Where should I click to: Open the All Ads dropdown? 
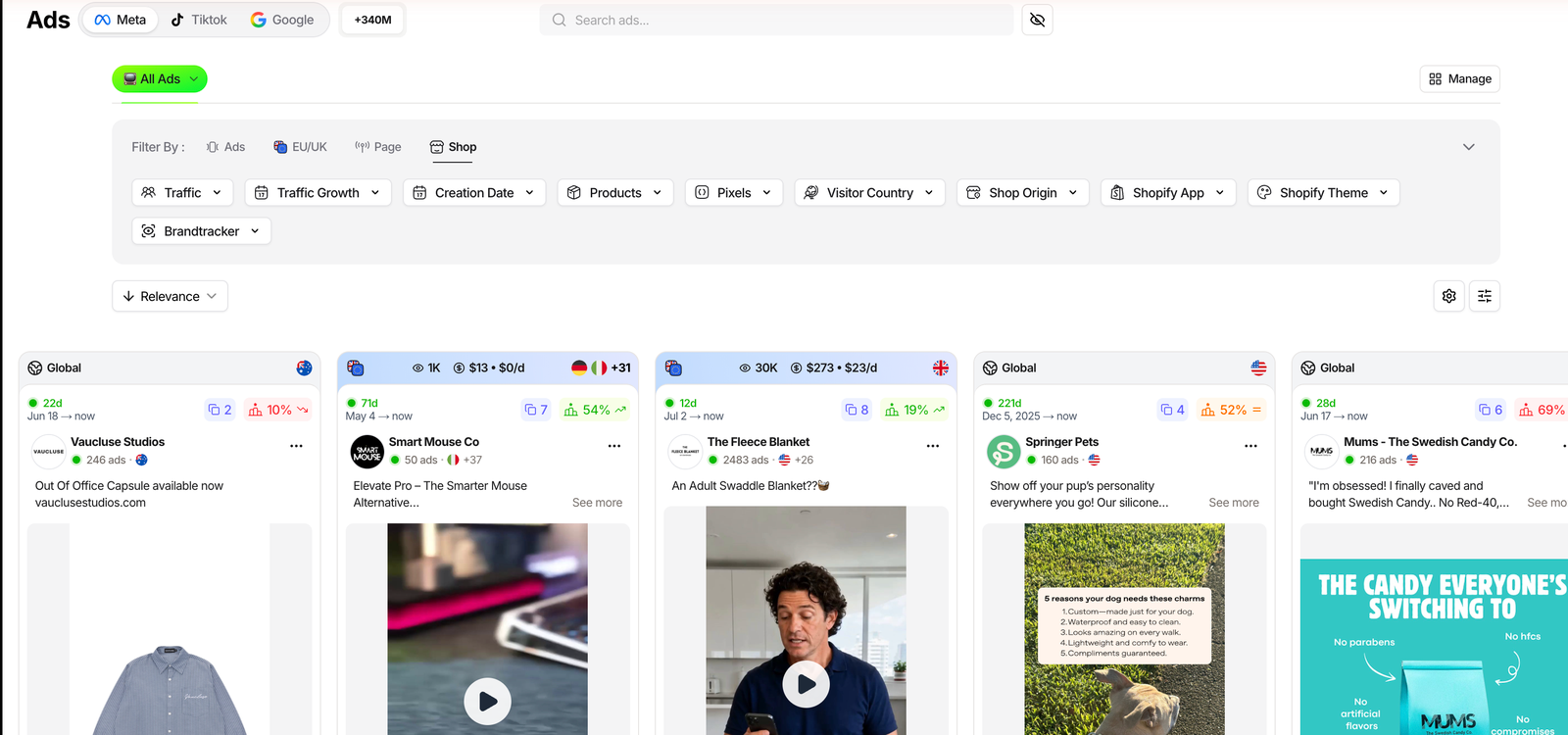160,78
